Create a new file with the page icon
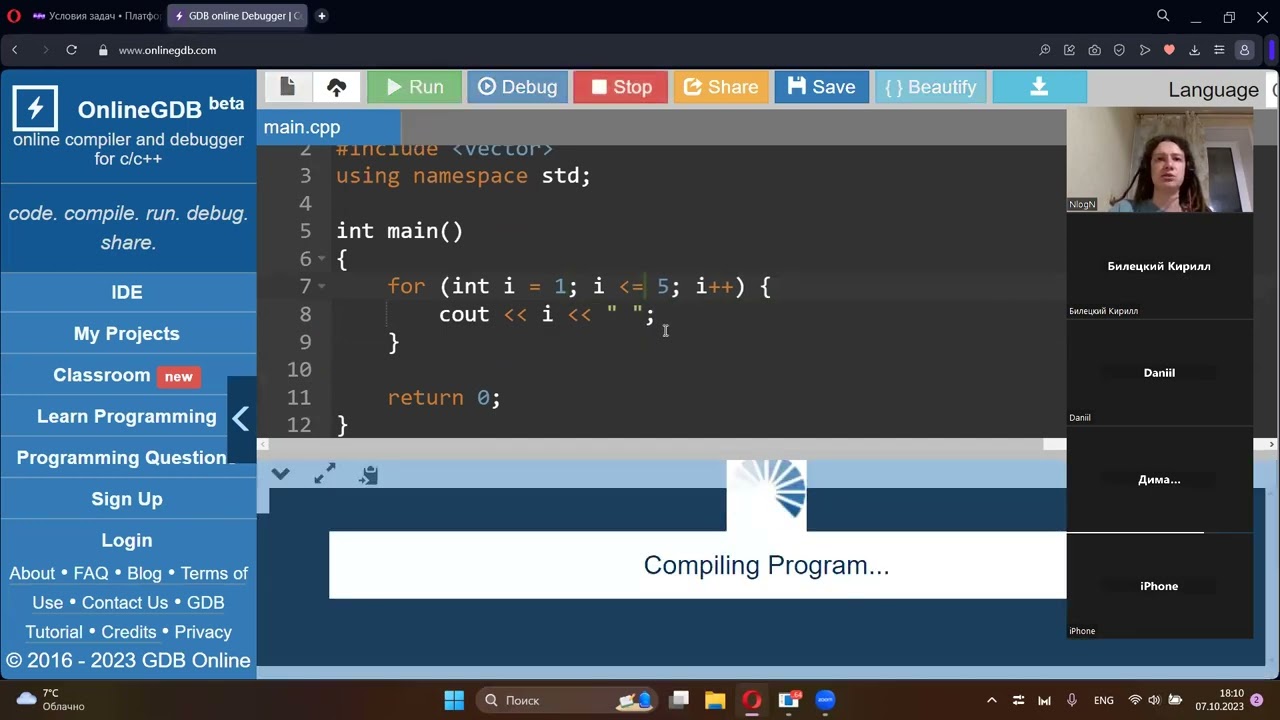 tap(288, 87)
